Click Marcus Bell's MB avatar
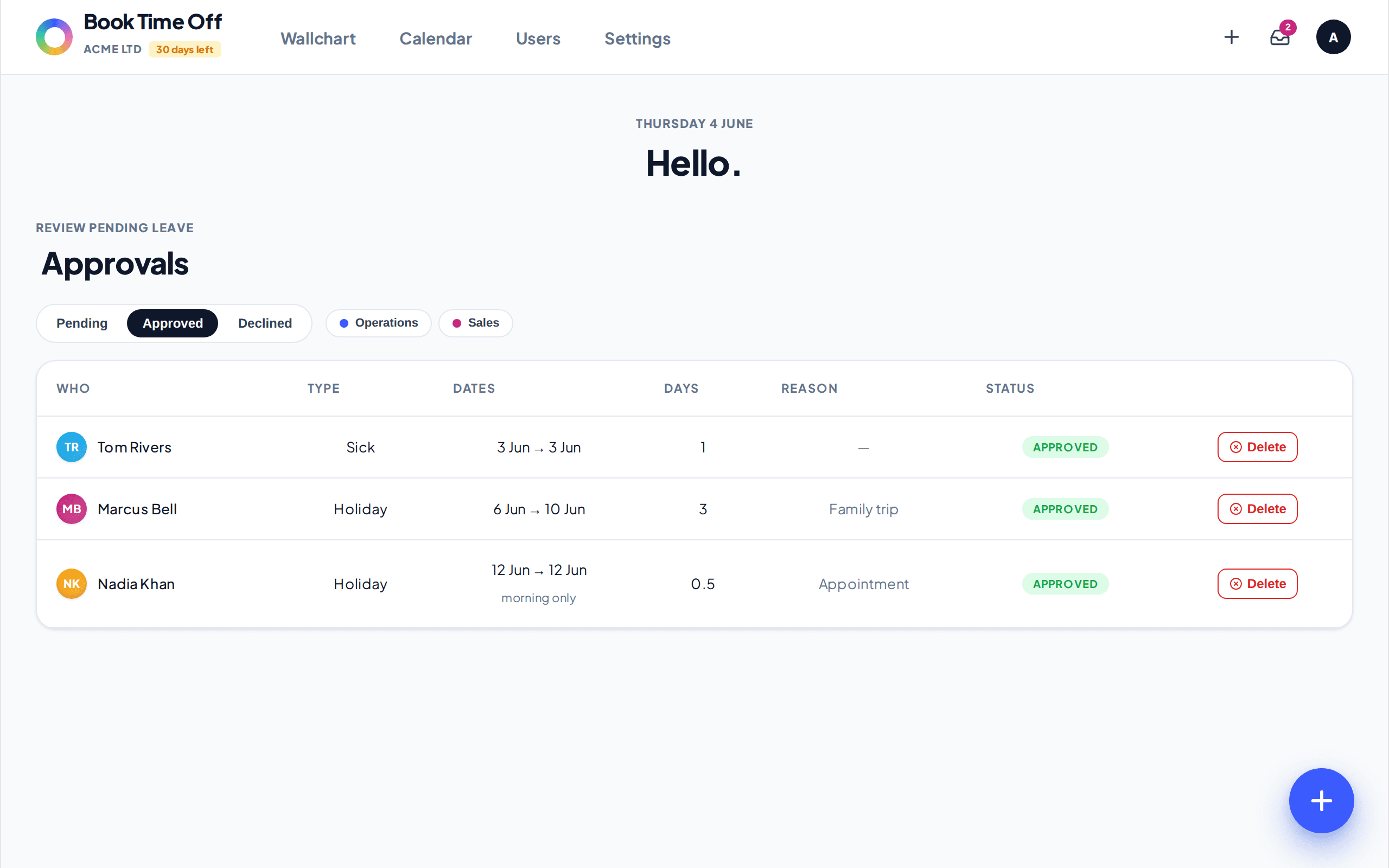Screen dimensions: 1389x868 pyautogui.click(x=71, y=509)
